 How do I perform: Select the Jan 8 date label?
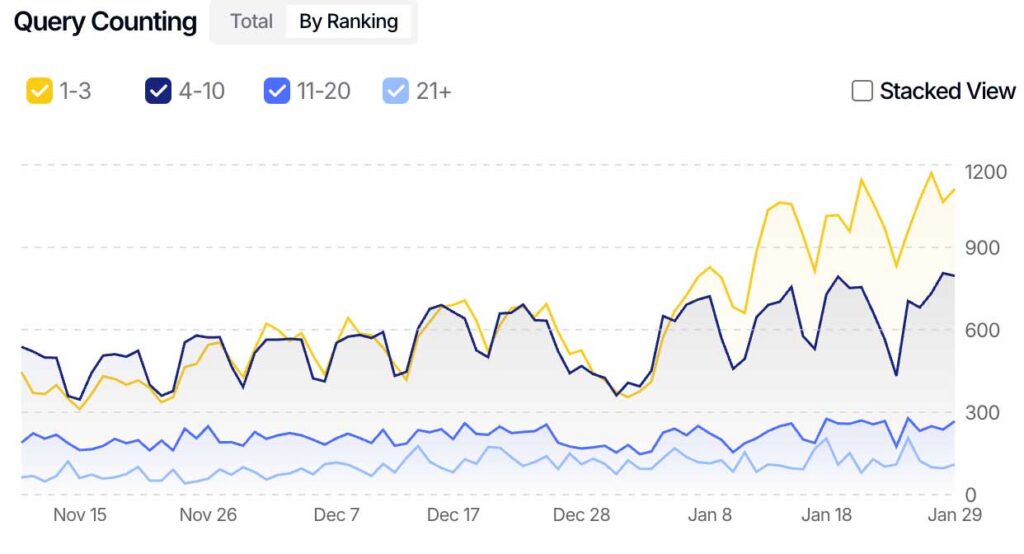point(710,515)
